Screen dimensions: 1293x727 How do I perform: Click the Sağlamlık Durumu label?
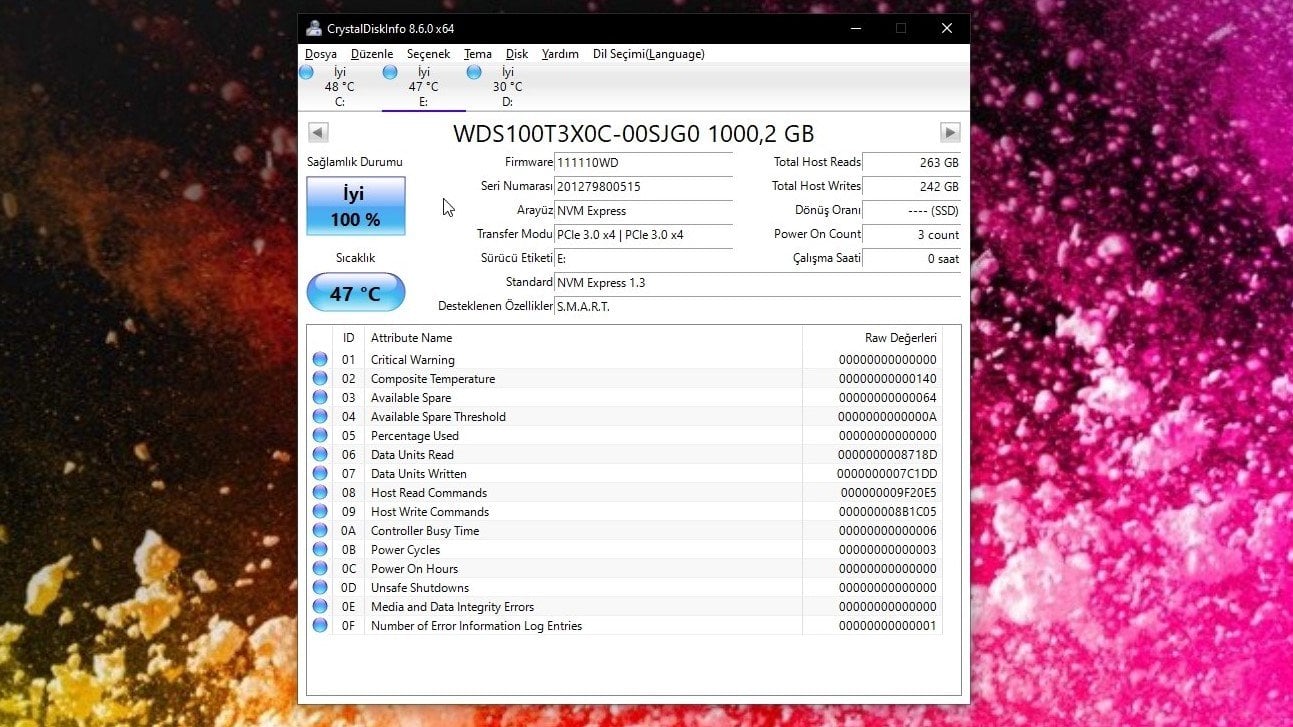click(x=355, y=161)
